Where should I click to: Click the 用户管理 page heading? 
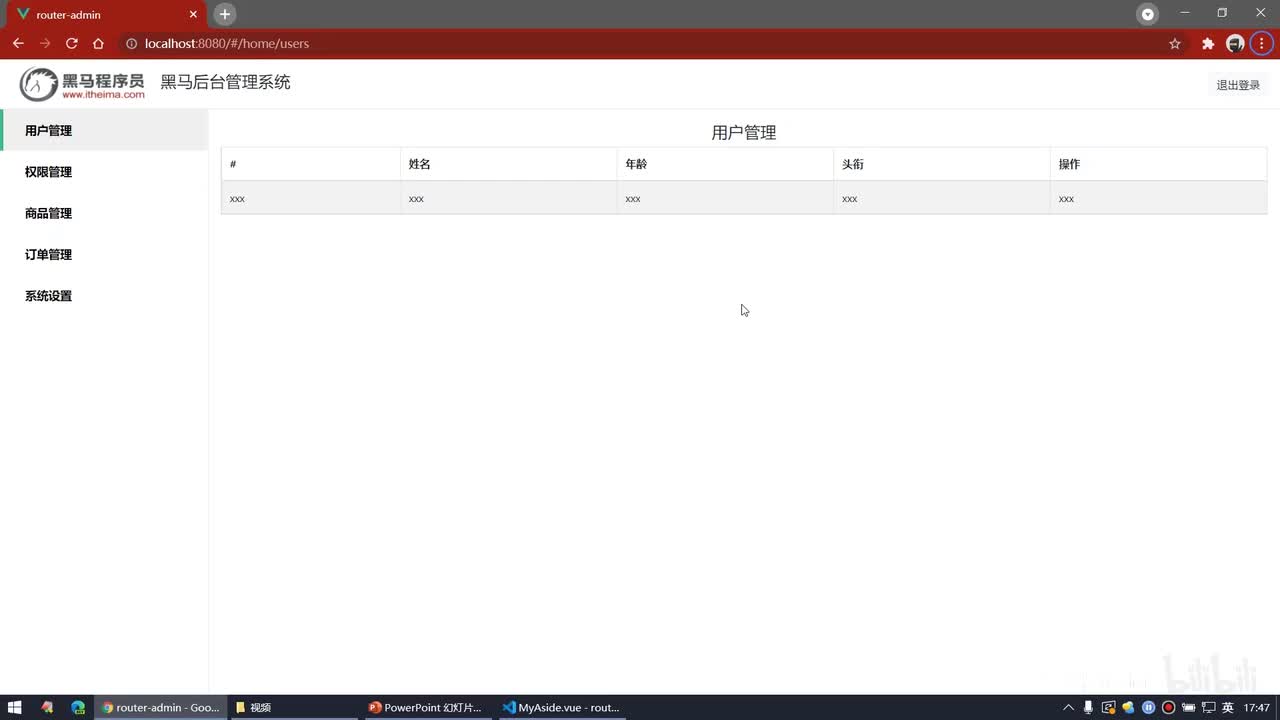pyautogui.click(x=744, y=132)
